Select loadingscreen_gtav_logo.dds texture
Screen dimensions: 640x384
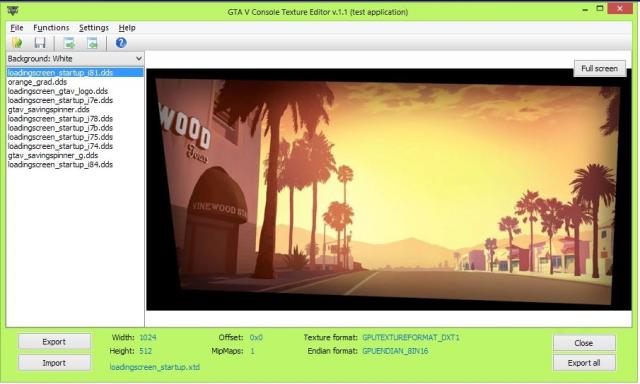[58, 91]
